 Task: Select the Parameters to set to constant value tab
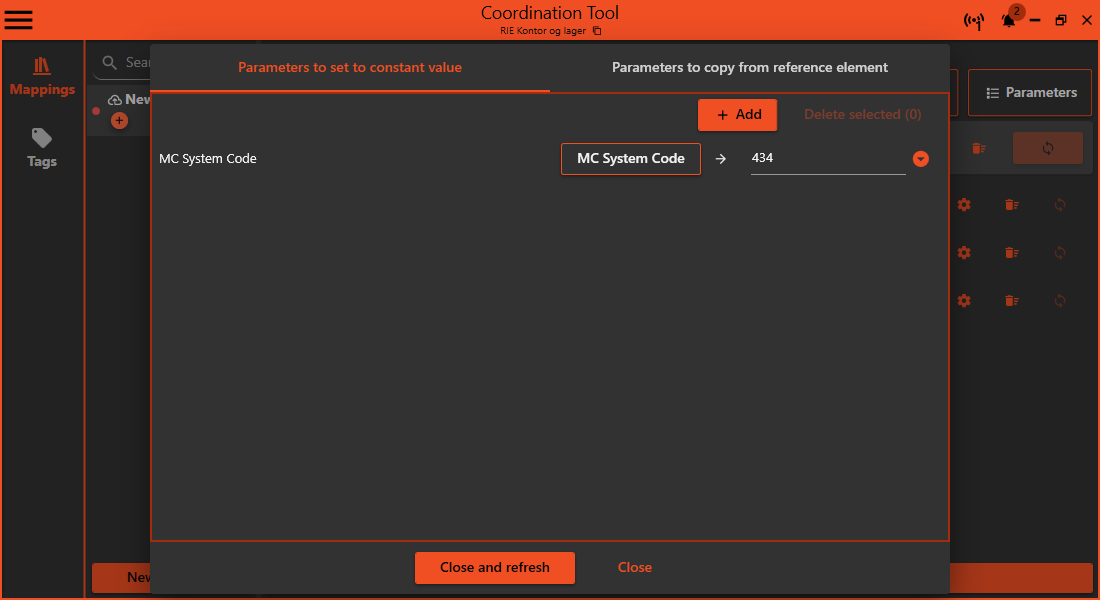pos(349,67)
